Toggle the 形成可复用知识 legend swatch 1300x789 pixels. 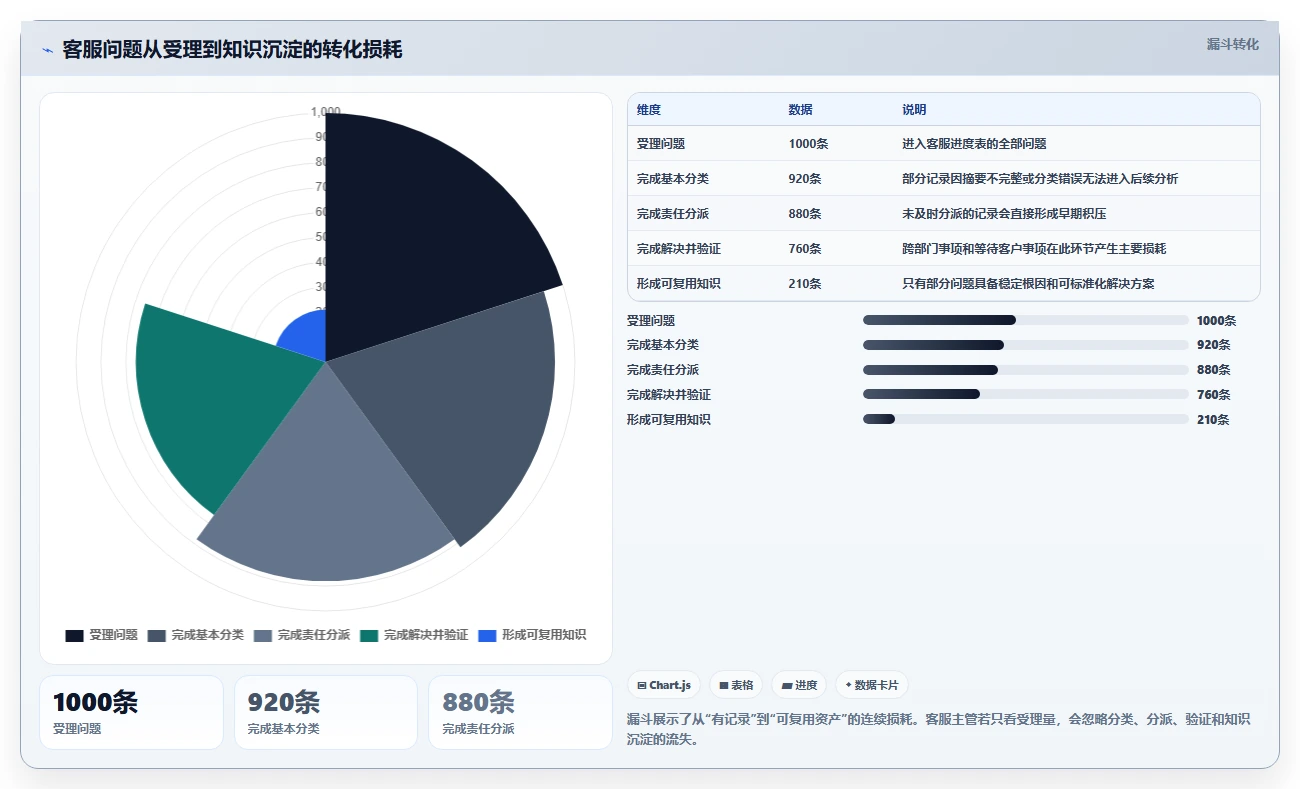point(487,635)
